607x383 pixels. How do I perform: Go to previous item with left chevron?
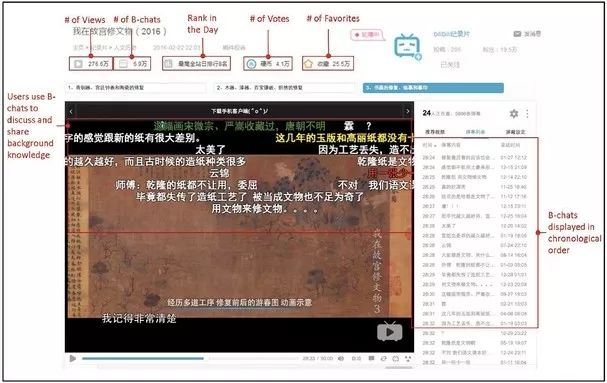coord(71,112)
